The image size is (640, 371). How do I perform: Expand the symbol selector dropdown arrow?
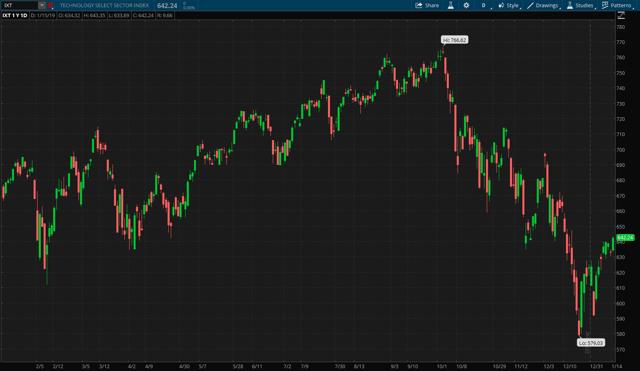42,5
